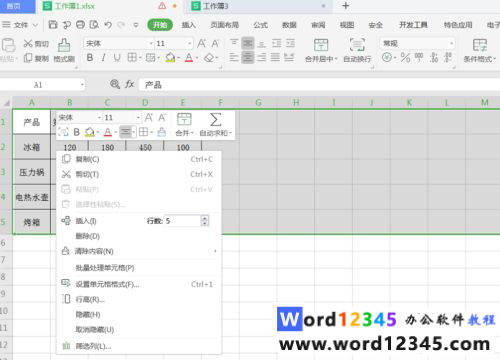Choose 删除(D) in the context menu
The height and width of the screenshot is (360, 500).
(139, 236)
